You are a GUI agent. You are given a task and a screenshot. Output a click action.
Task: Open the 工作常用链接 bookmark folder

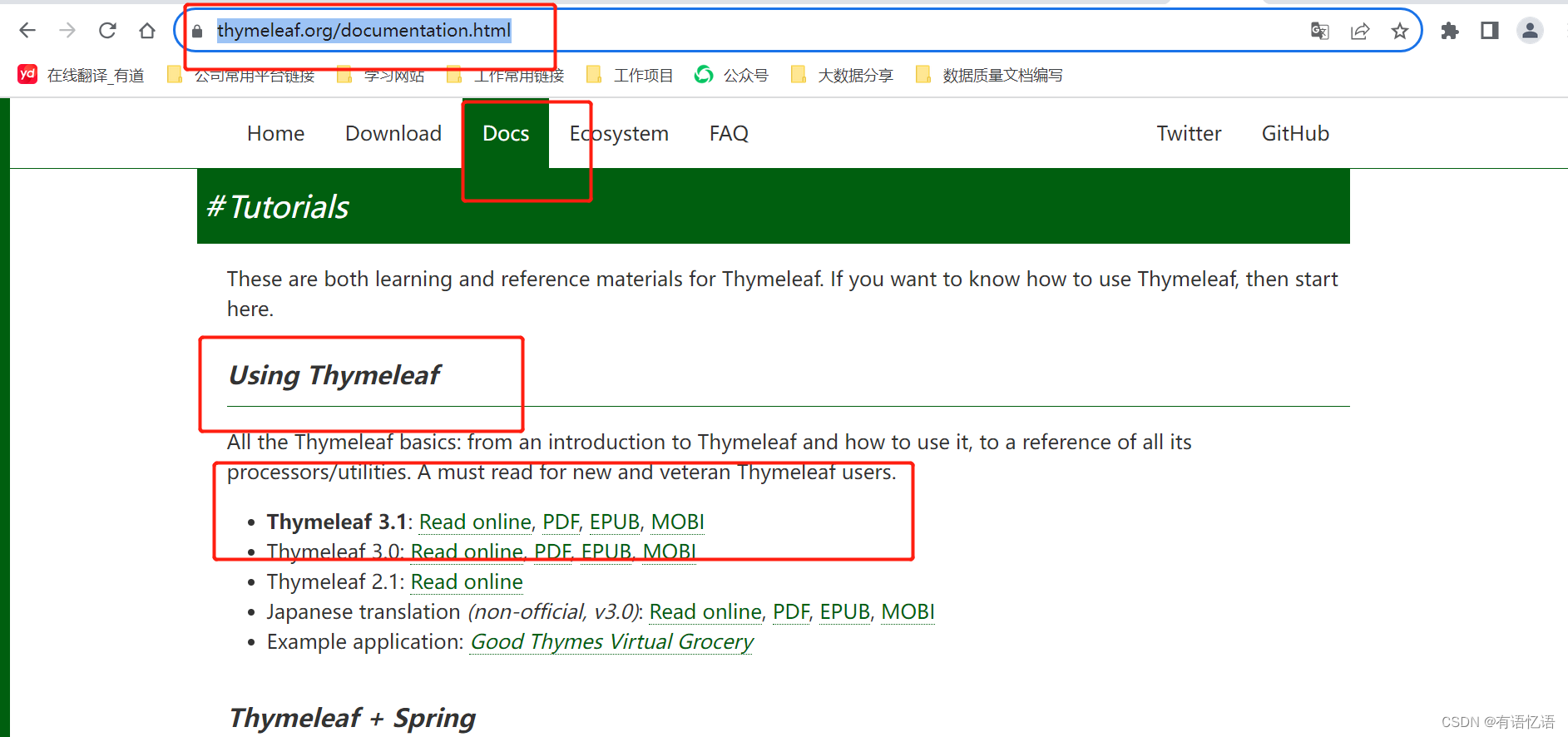pos(506,75)
